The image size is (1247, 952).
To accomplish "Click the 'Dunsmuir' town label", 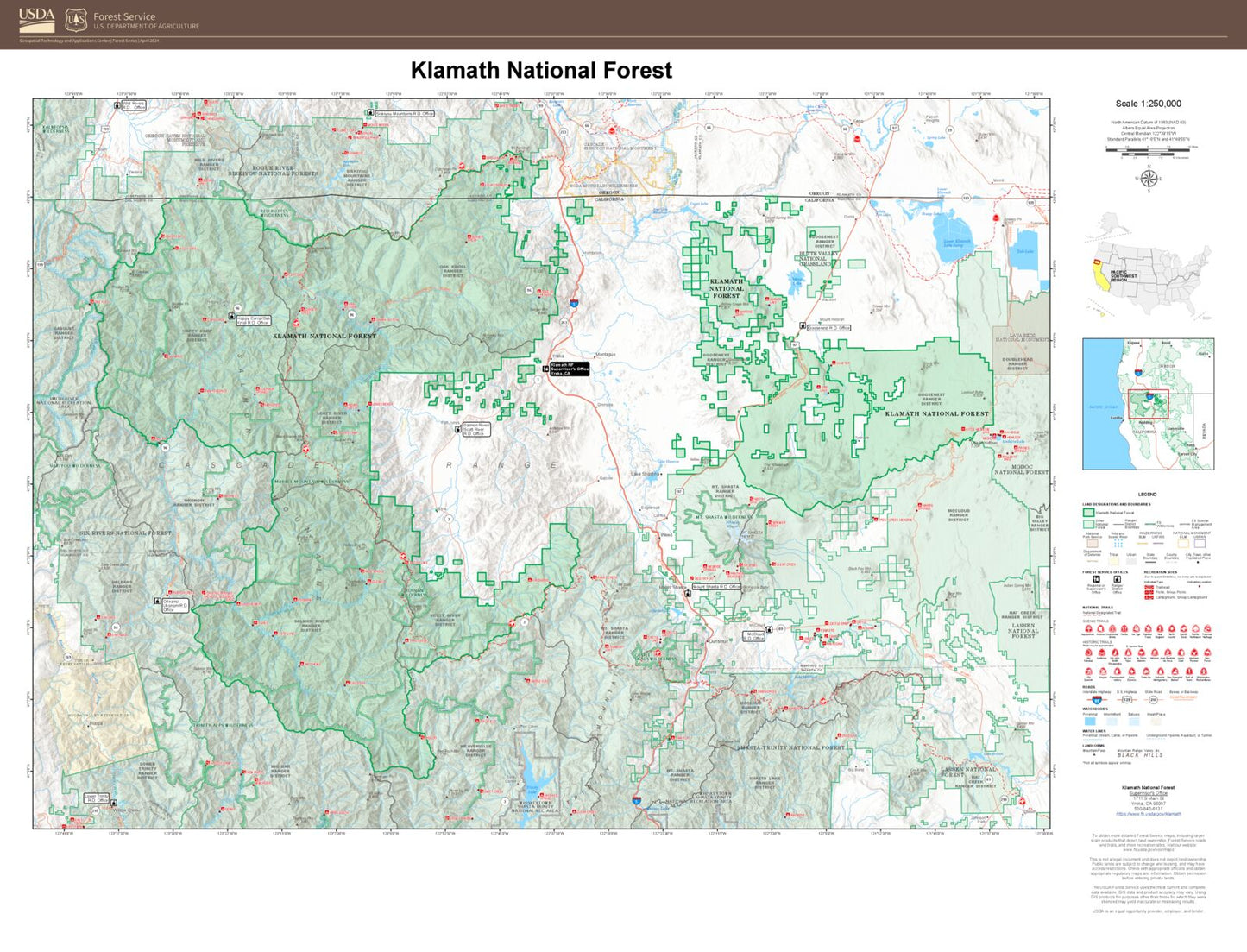I will (x=719, y=640).
